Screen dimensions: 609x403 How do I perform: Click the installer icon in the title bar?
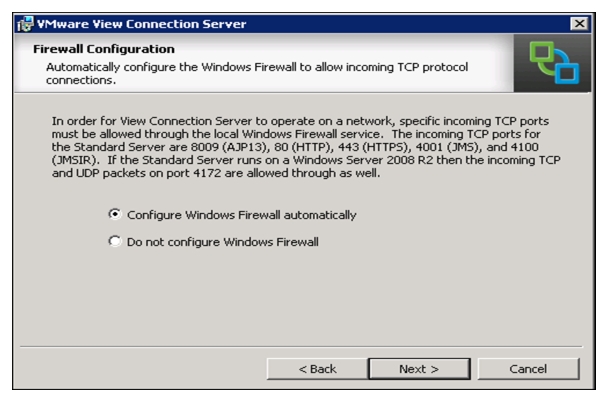[x=25, y=24]
